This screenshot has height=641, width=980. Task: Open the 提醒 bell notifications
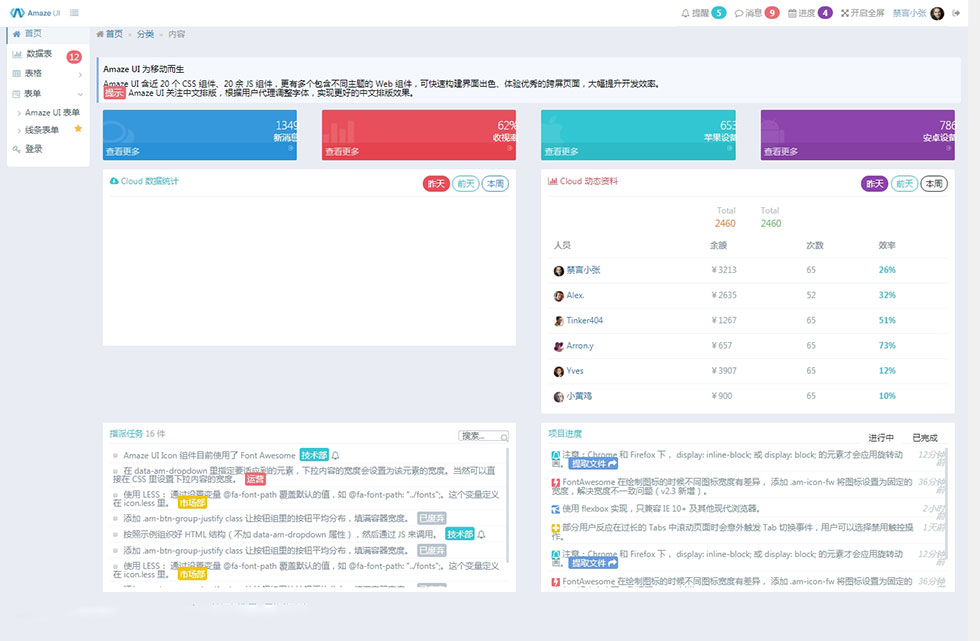(703, 13)
